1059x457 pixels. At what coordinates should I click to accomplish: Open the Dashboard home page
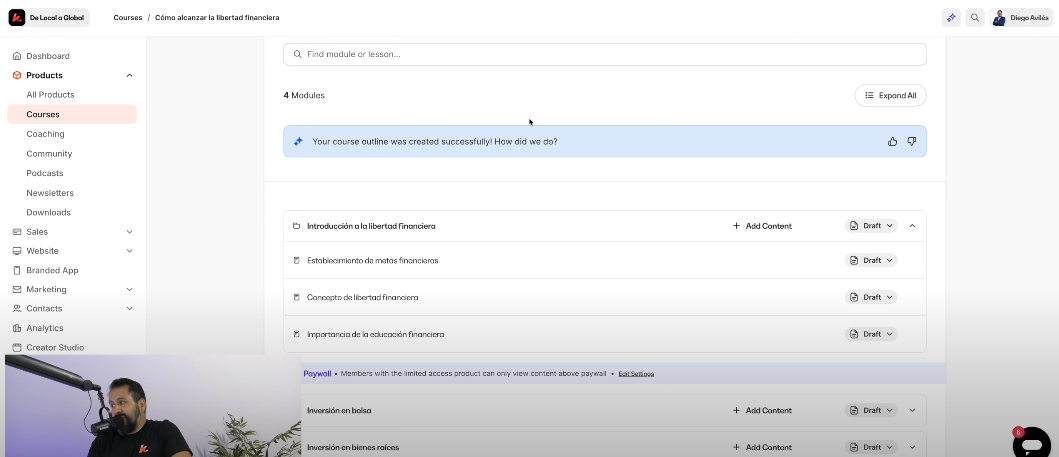[x=47, y=56]
